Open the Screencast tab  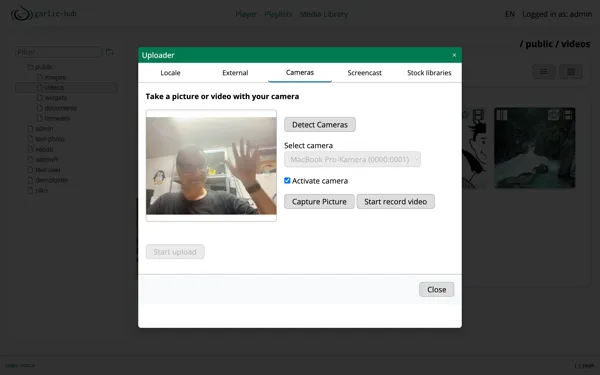click(364, 73)
